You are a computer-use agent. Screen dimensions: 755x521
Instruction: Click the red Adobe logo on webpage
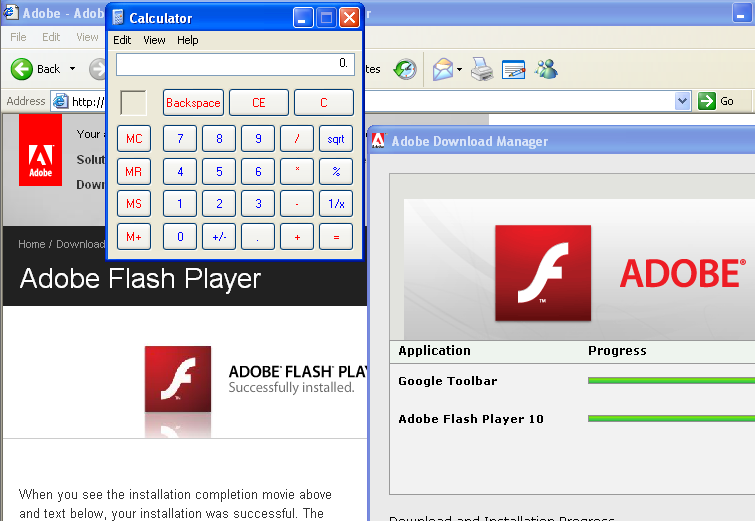(x=40, y=150)
